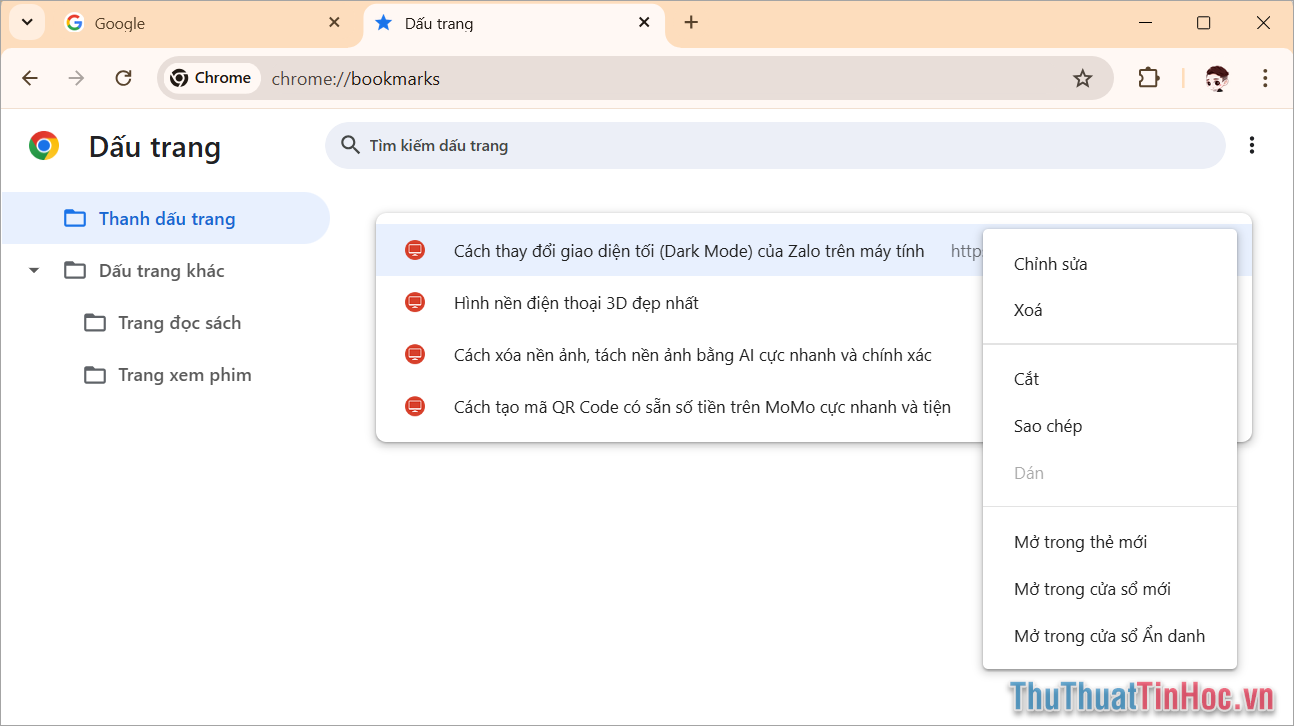Select the "Thanh dấu trang" folder
1294x726 pixels.
167,218
